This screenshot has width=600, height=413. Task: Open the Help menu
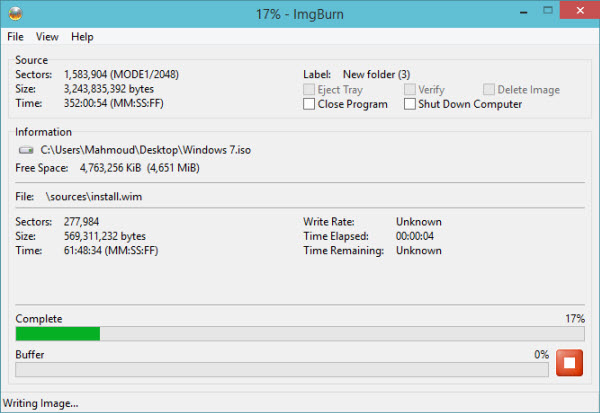(x=82, y=37)
